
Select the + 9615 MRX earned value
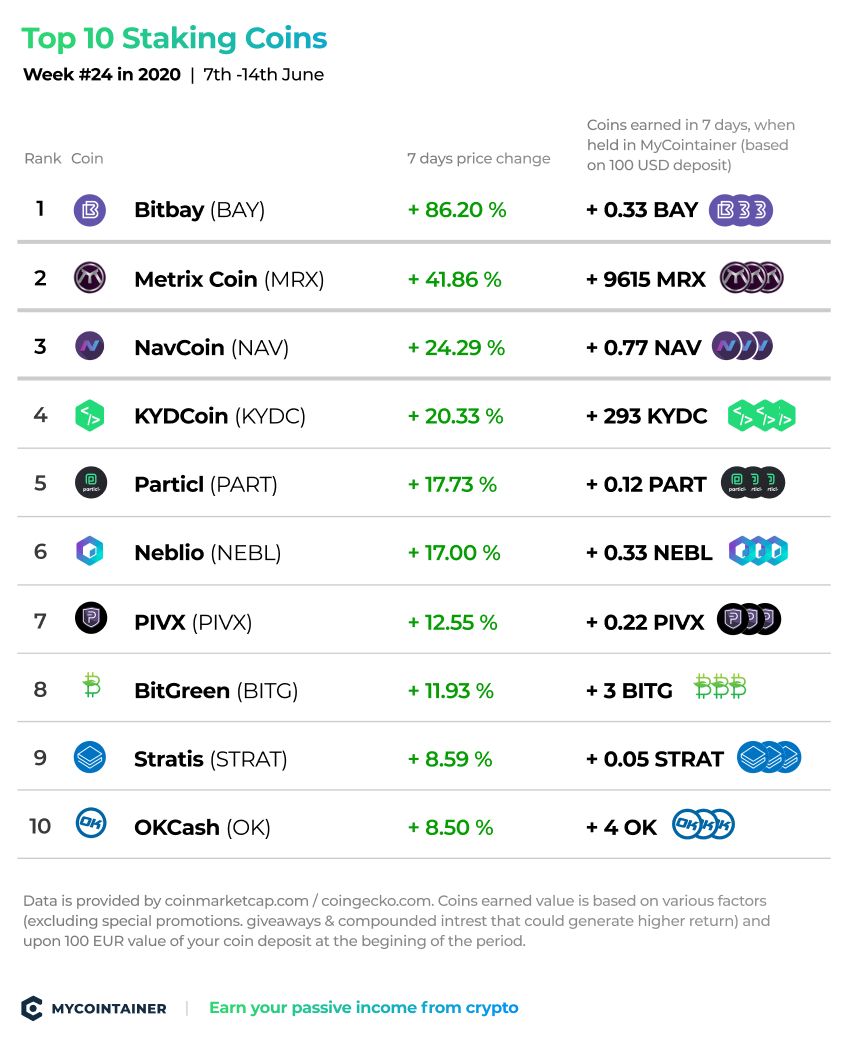pyautogui.click(x=646, y=279)
